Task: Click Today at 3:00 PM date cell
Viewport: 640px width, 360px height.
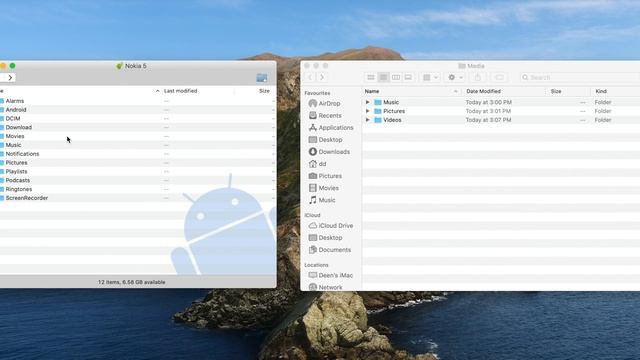Action: point(489,102)
